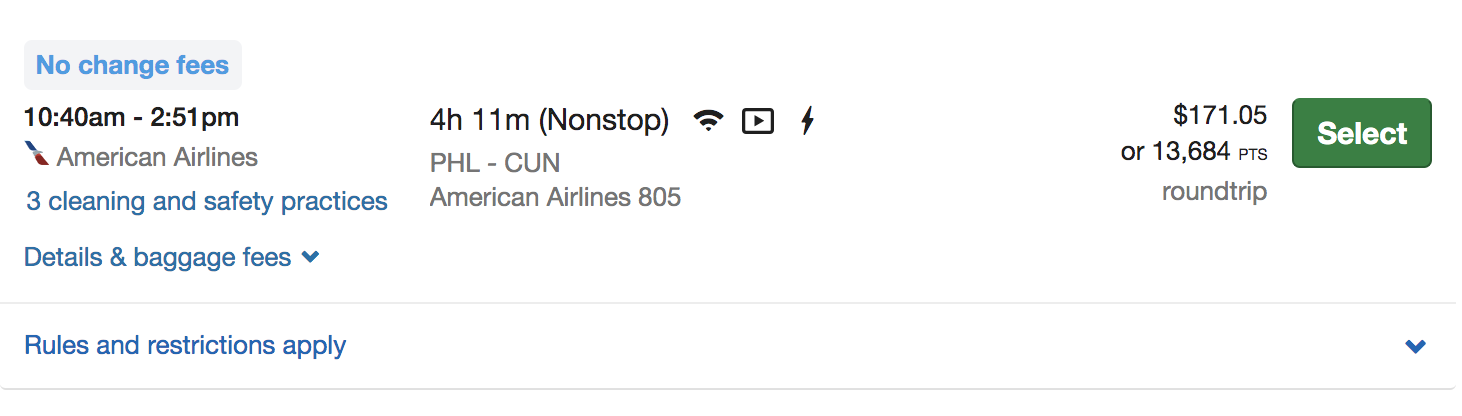The image size is (1462, 416).
Task: Click the in-flight entertainment video icon
Action: [x=758, y=122]
